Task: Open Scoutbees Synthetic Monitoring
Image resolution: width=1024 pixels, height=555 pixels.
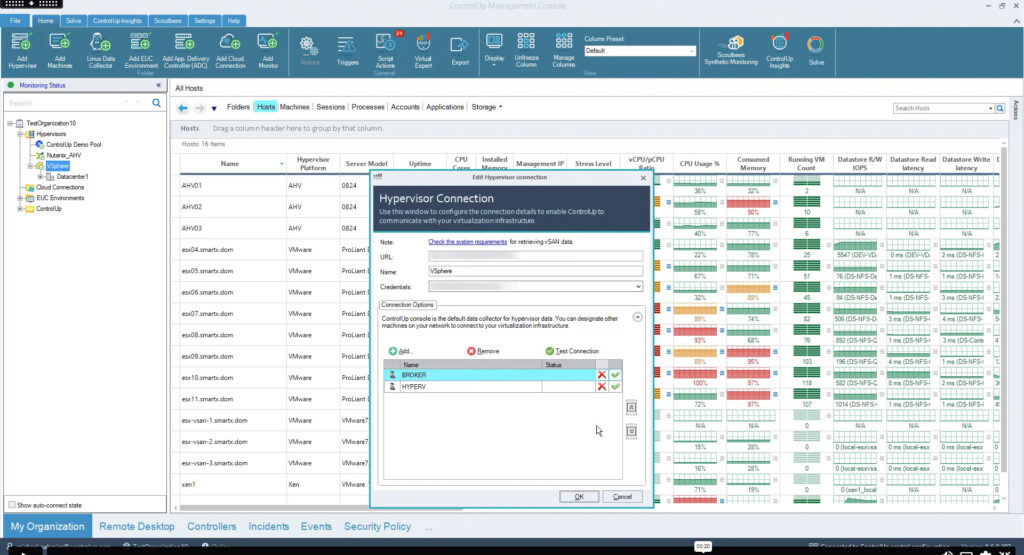Action: click(730, 50)
